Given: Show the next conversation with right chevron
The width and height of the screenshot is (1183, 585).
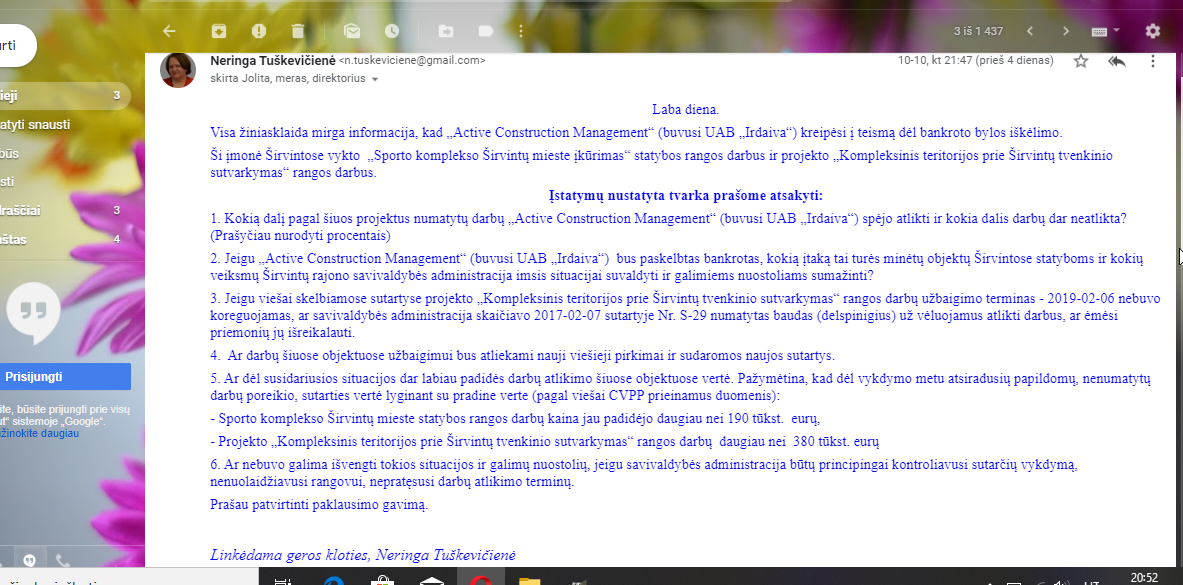Looking at the screenshot, I should (1066, 31).
